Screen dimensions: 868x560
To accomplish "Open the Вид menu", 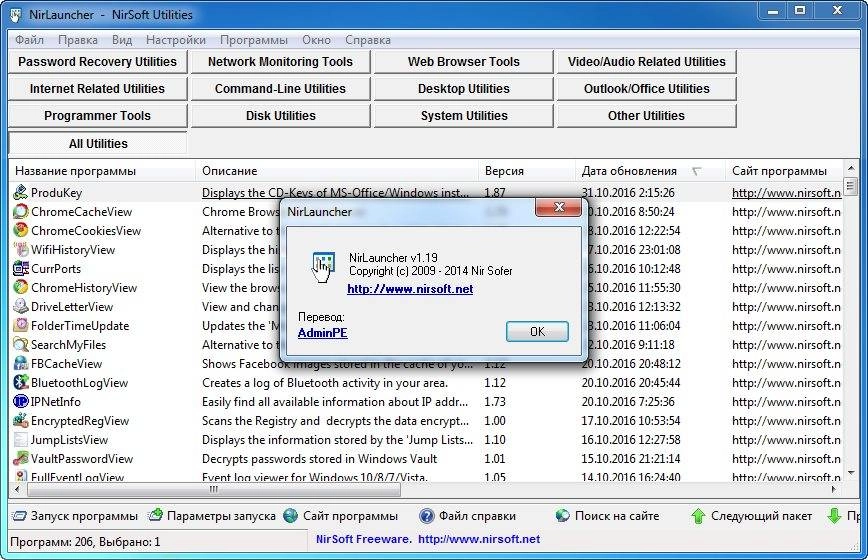I will pyautogui.click(x=122, y=40).
